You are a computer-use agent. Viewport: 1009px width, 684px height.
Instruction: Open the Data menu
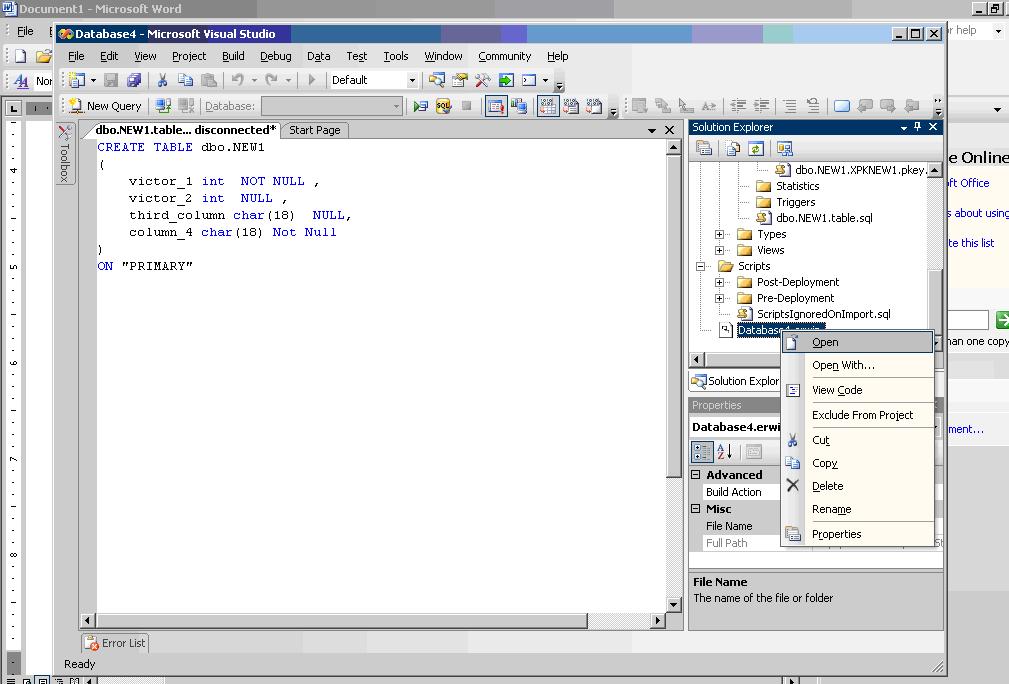[319, 56]
